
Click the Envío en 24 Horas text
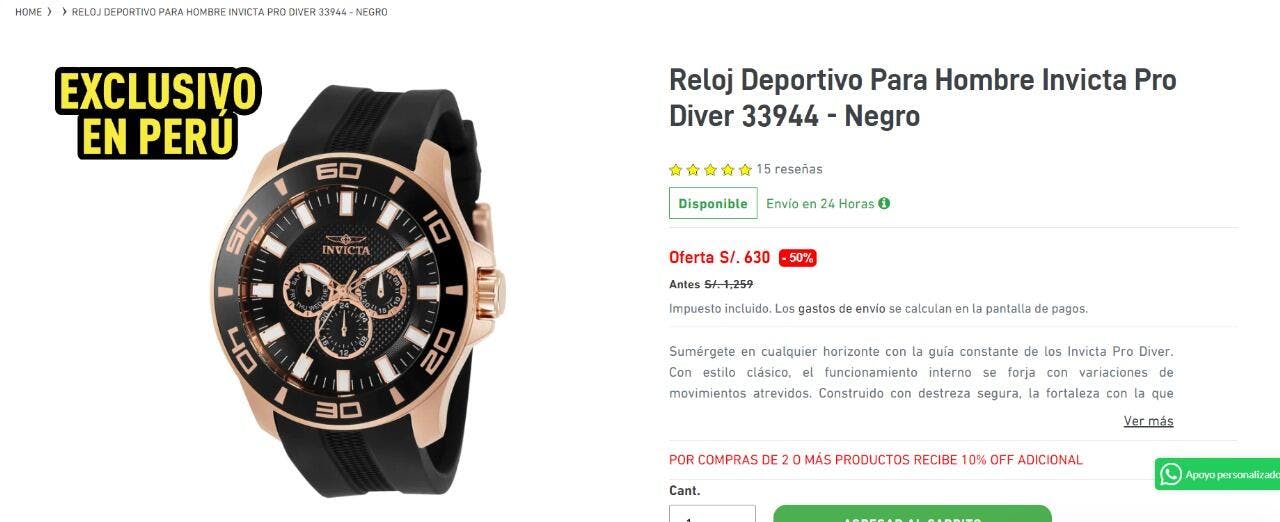[820, 203]
